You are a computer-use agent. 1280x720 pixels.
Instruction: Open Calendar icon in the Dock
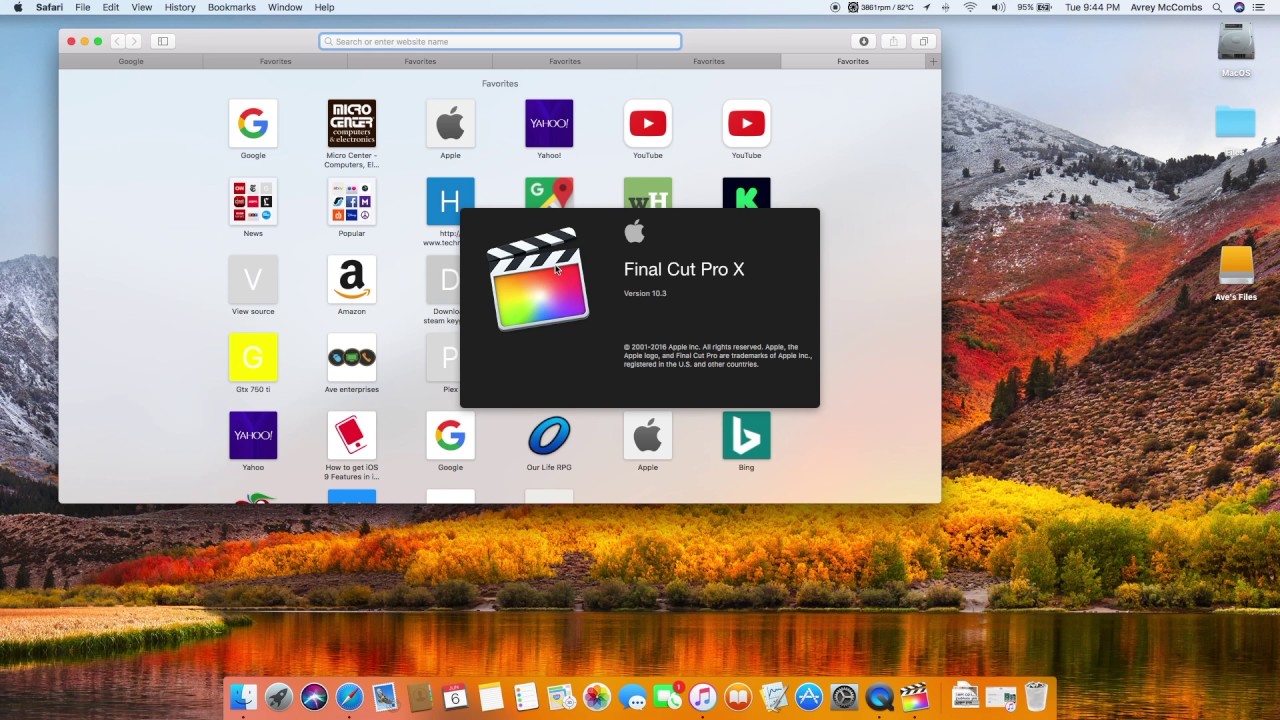pos(455,697)
